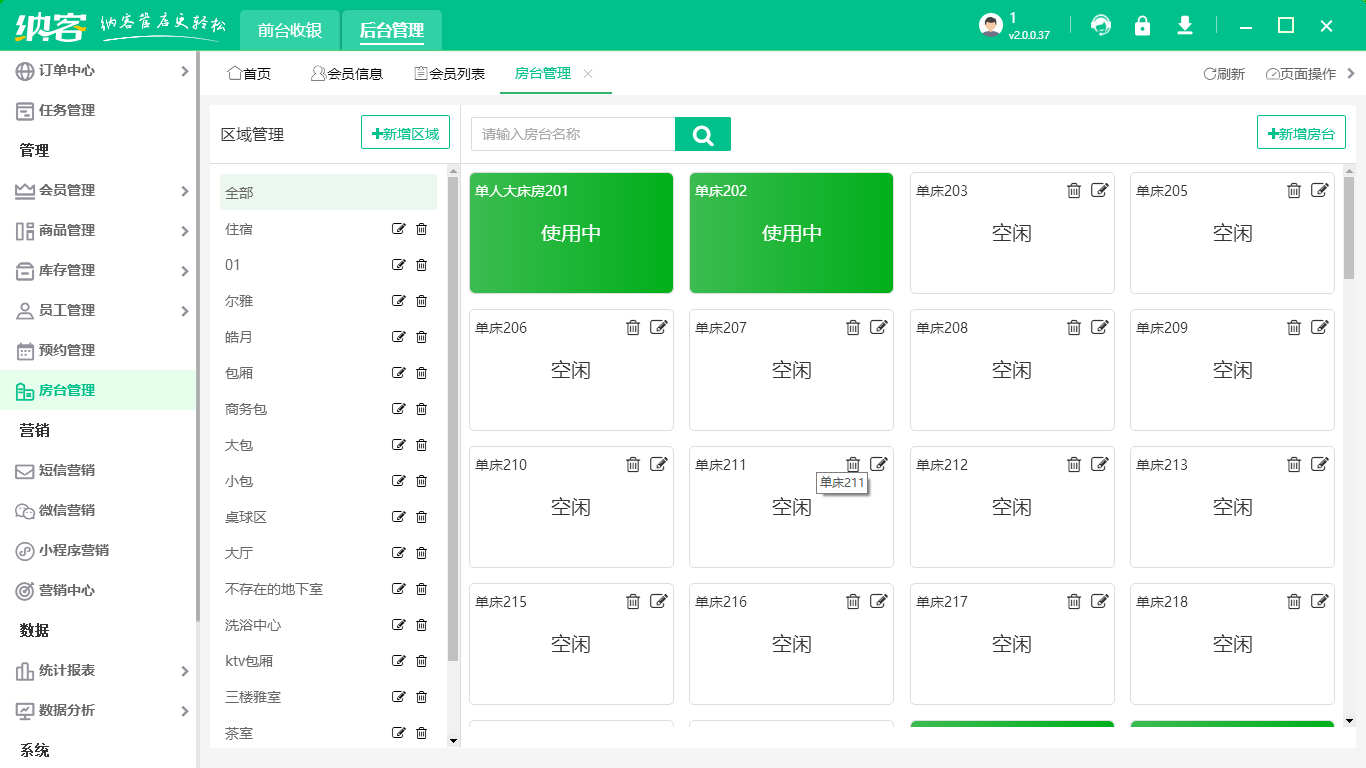Edit room 单床205 with pencil icon
This screenshot has width=1366, height=768.
click(1320, 190)
